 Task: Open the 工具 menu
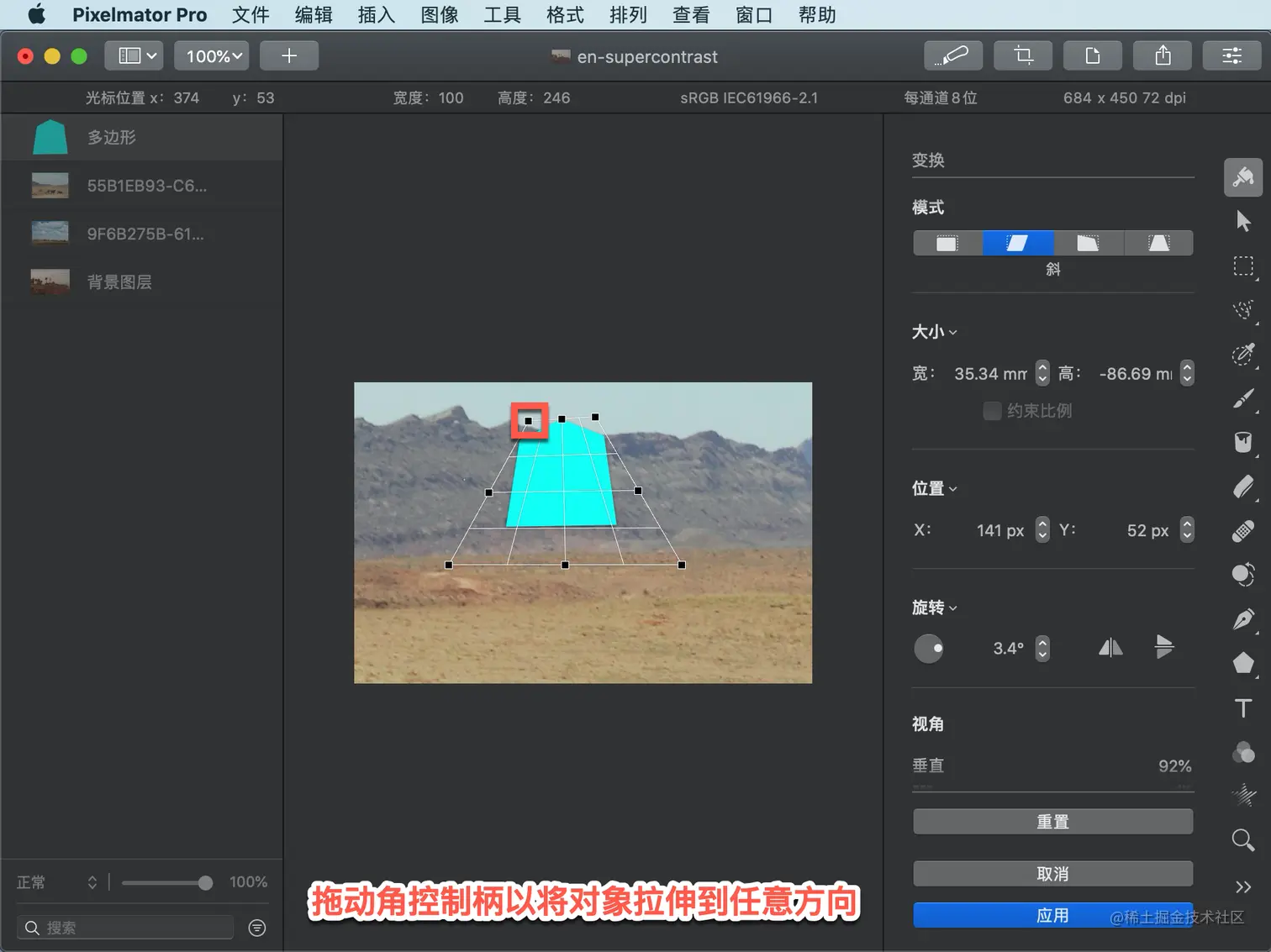pyautogui.click(x=502, y=14)
